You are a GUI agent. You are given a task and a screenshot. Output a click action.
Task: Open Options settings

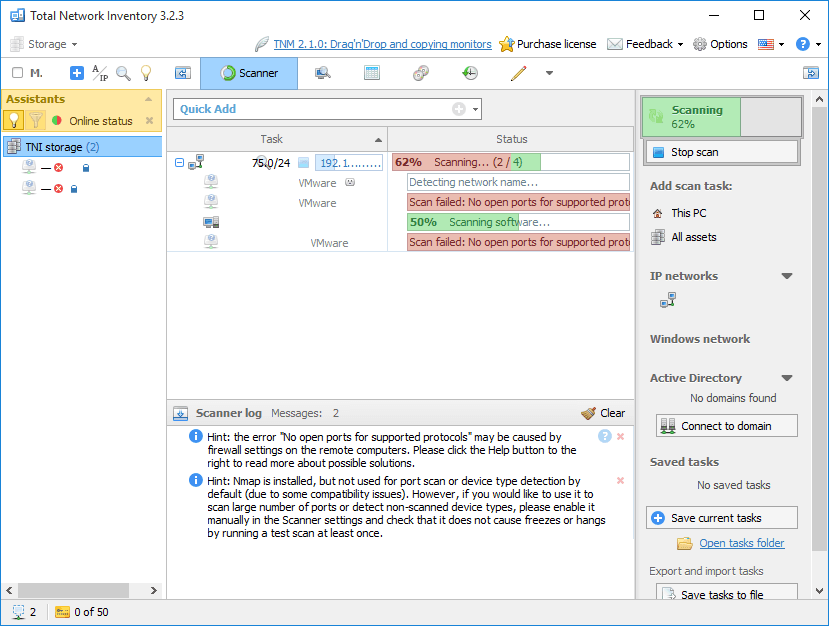coord(720,44)
